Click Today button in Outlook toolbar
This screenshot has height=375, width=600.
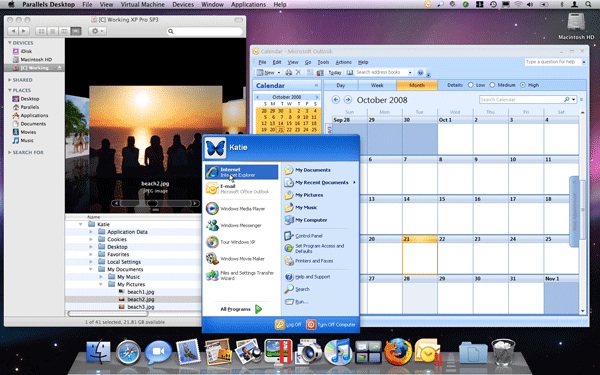[335, 72]
